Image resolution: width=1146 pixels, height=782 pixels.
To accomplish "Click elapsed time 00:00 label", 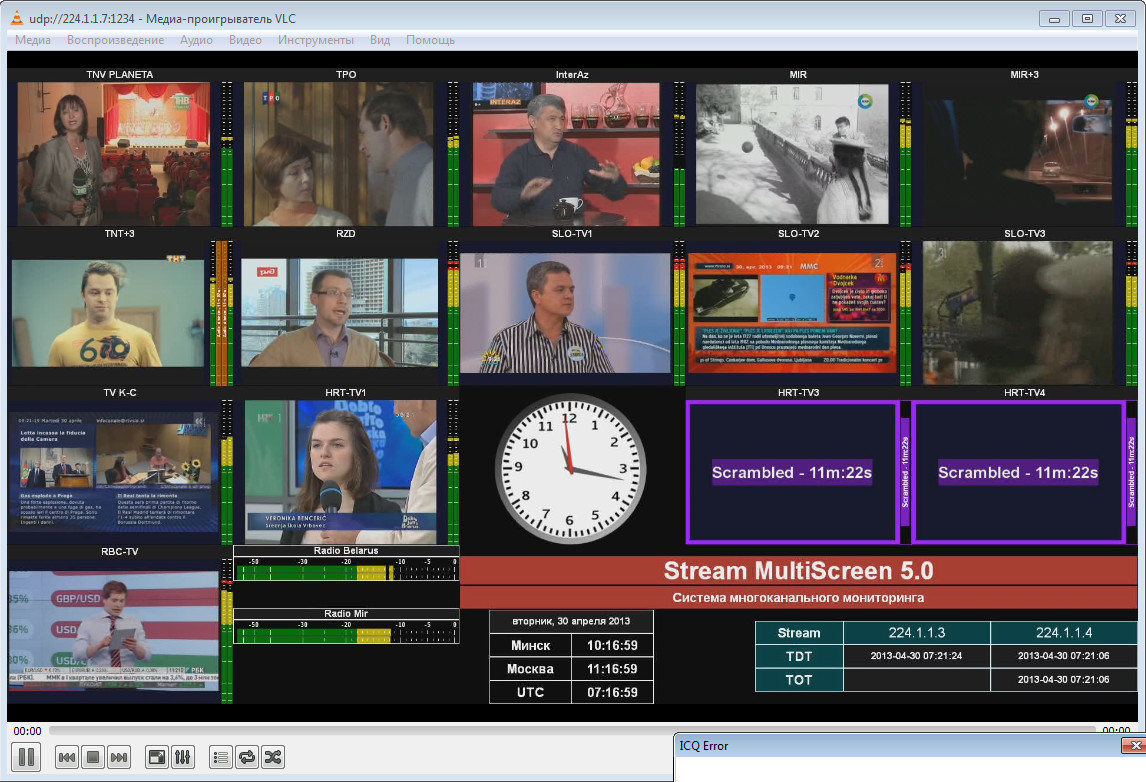I will (27, 731).
